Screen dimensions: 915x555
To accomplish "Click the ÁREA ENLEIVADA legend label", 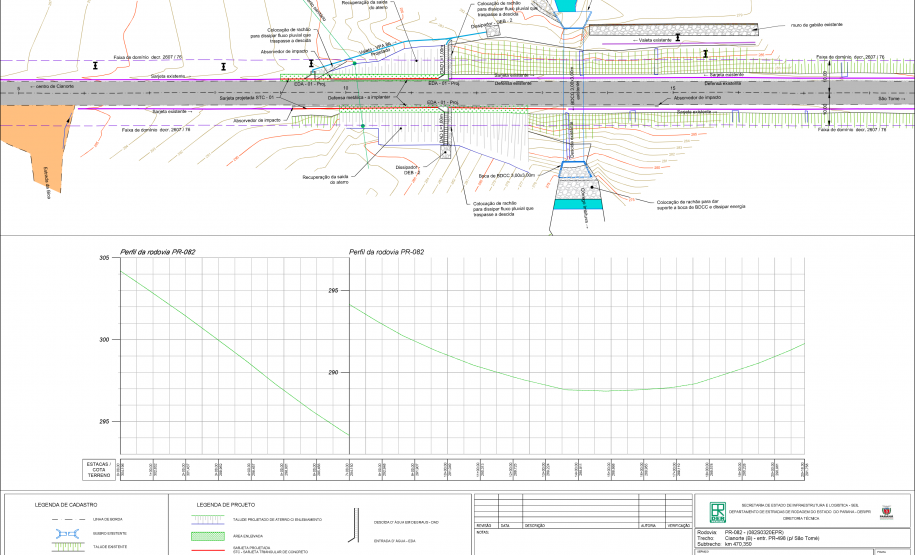I will coord(247,536).
